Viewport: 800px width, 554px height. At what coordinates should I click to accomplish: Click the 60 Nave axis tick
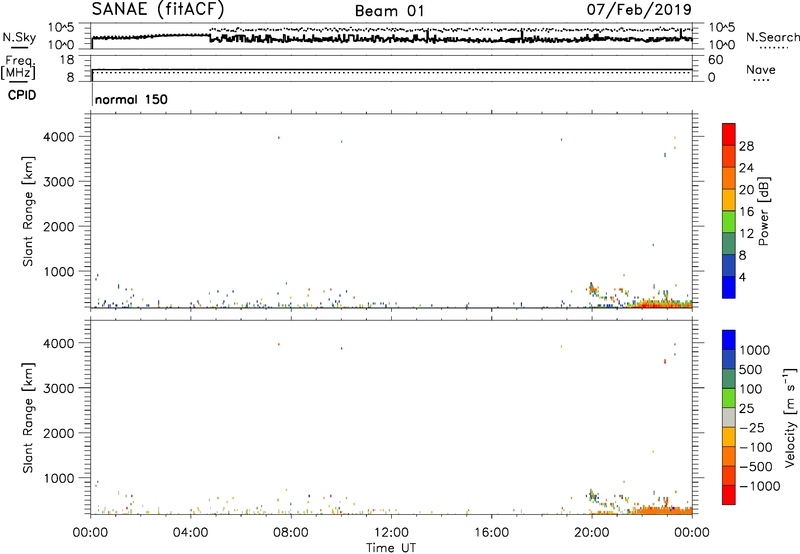[715, 60]
